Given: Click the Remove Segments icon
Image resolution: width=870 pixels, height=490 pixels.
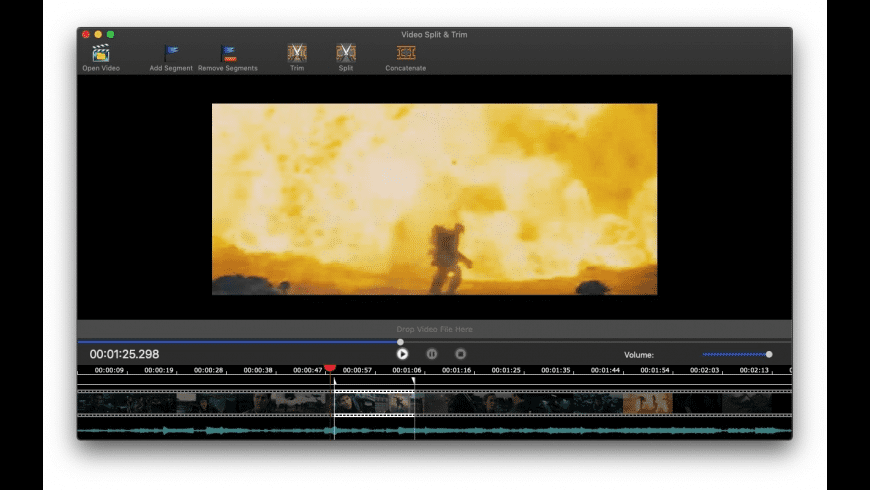Looking at the screenshot, I should (228, 54).
